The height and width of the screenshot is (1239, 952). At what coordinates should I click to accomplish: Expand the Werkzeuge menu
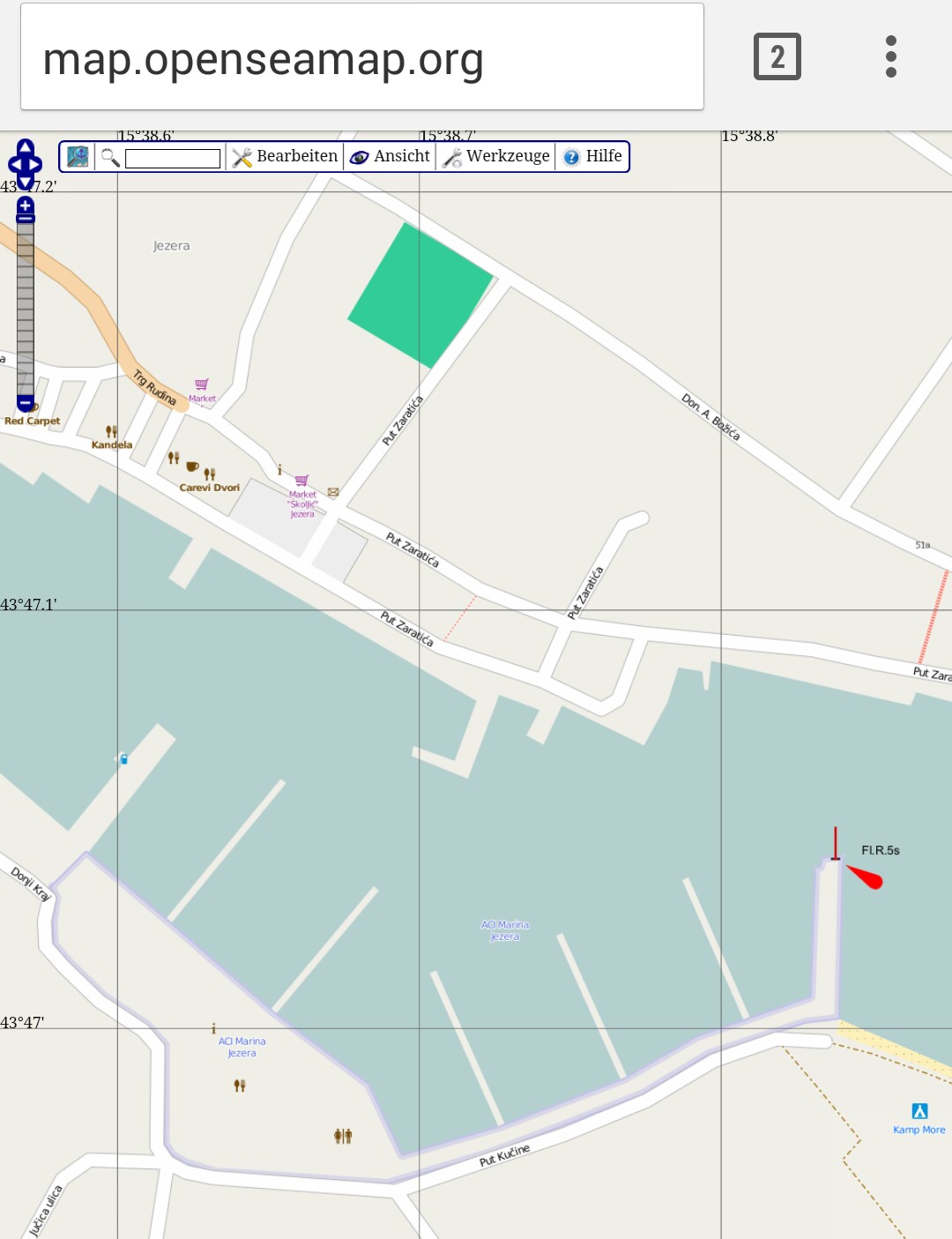click(x=495, y=157)
